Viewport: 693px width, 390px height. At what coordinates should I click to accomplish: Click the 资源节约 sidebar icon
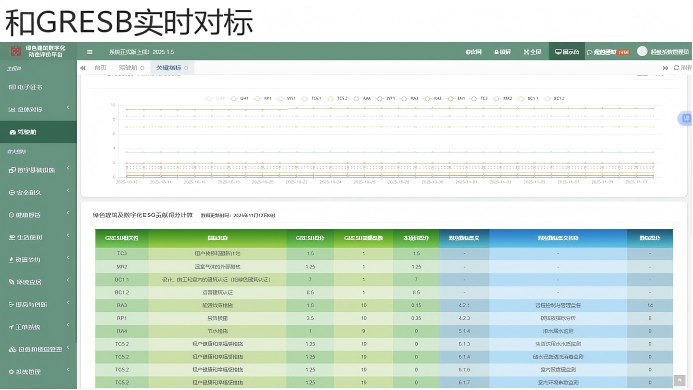coord(12,260)
